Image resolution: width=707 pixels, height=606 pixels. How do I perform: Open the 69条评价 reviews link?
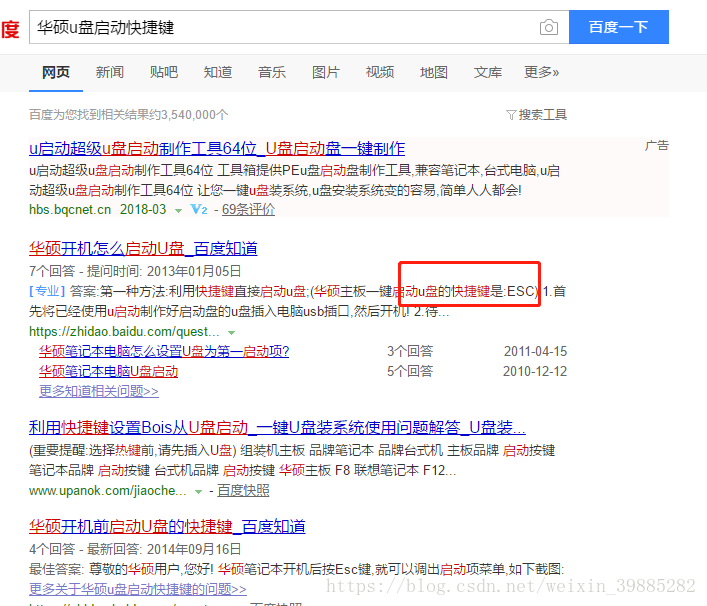click(x=248, y=210)
